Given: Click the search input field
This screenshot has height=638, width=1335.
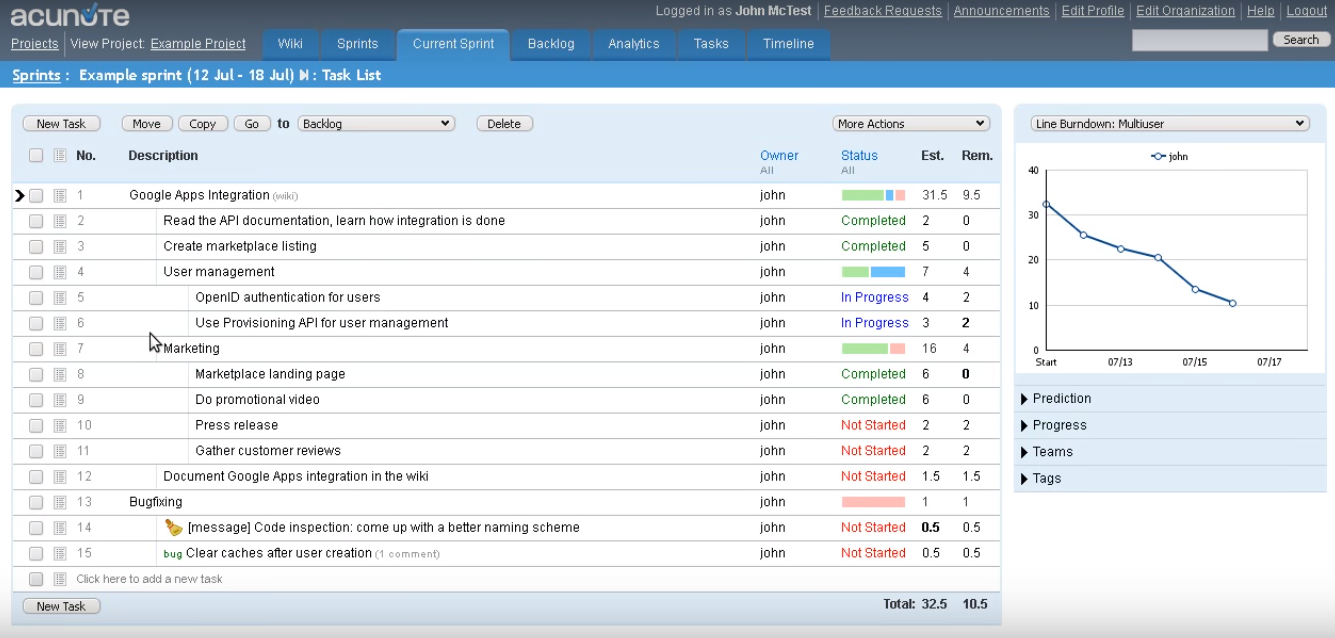Looking at the screenshot, I should [x=1199, y=40].
